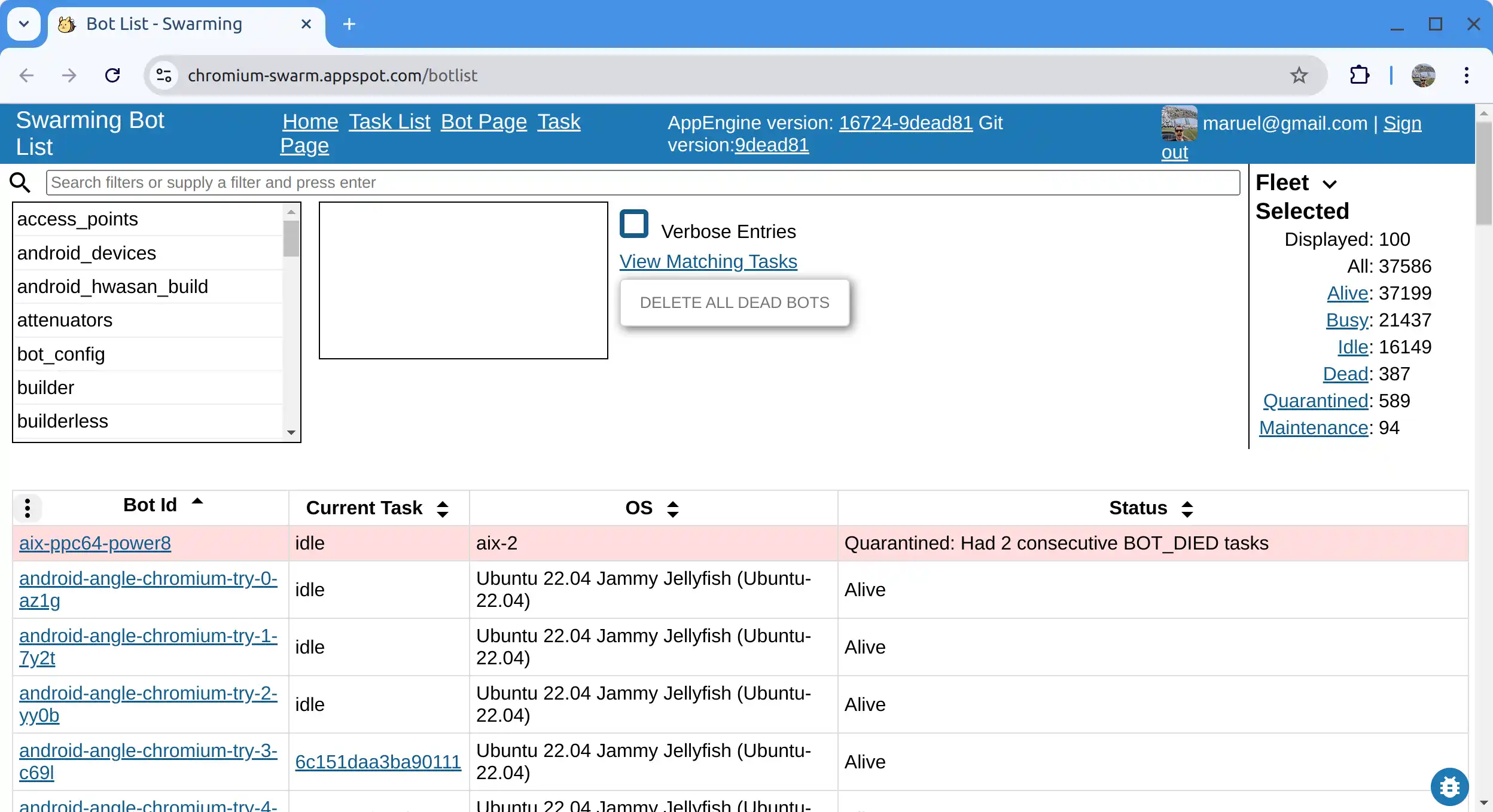Sort table by Current Task column

coord(443,509)
